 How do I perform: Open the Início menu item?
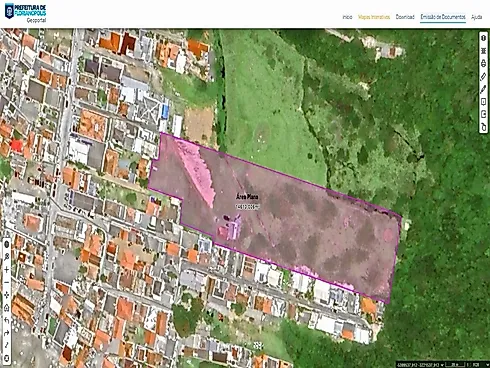347,17
